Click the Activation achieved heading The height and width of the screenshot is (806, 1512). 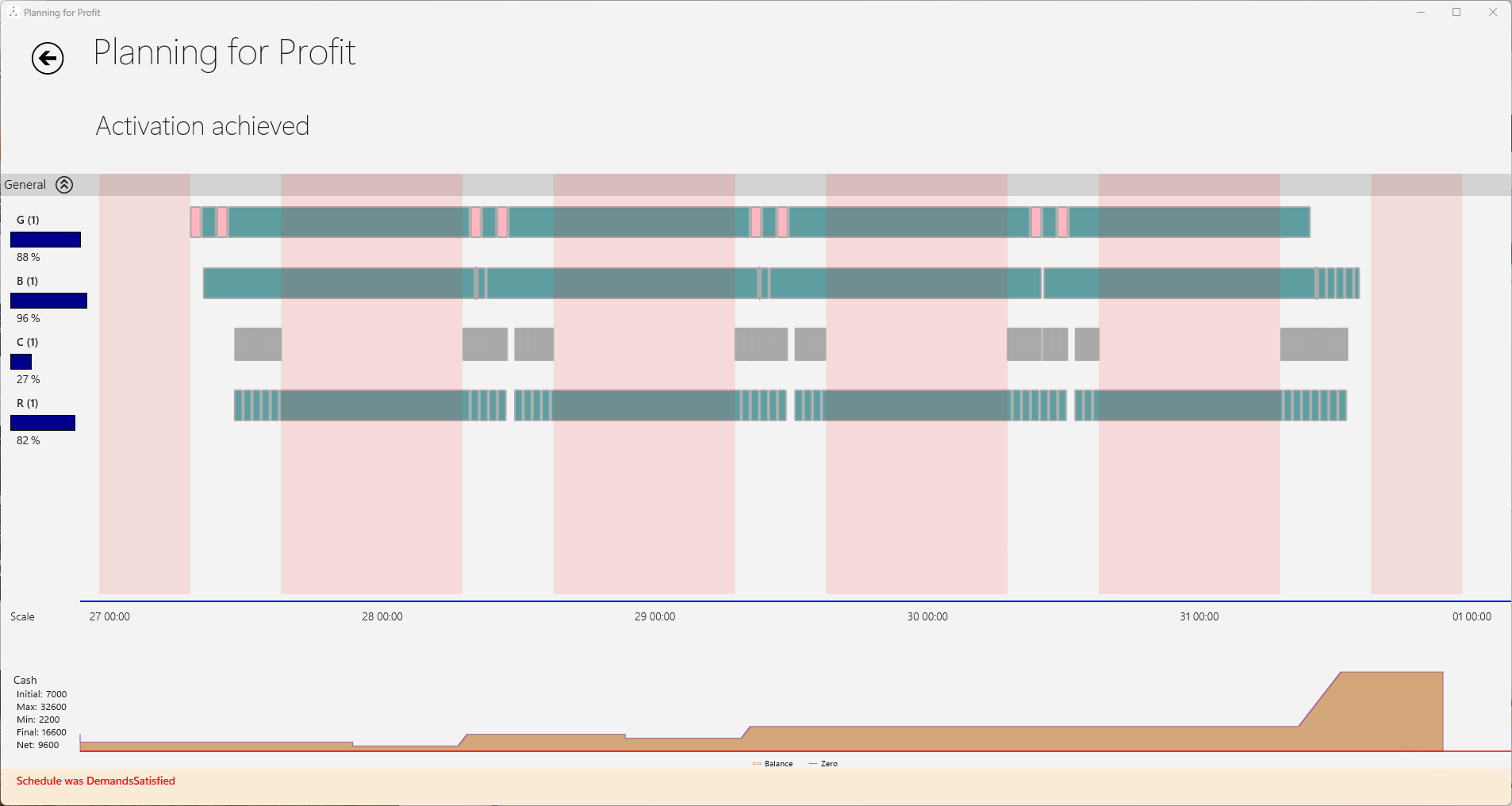coord(202,125)
